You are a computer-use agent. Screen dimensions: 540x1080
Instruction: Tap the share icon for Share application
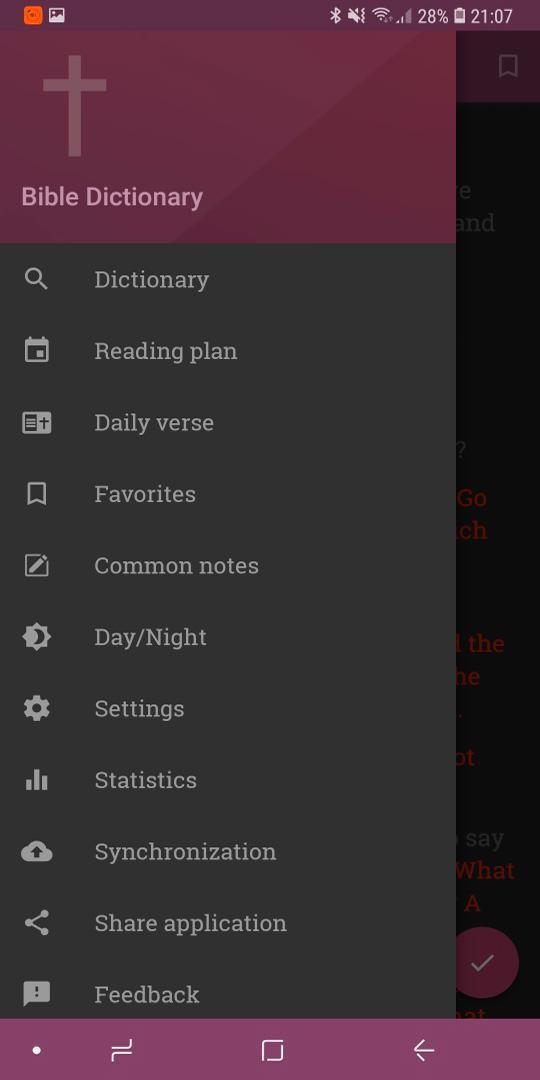37,923
